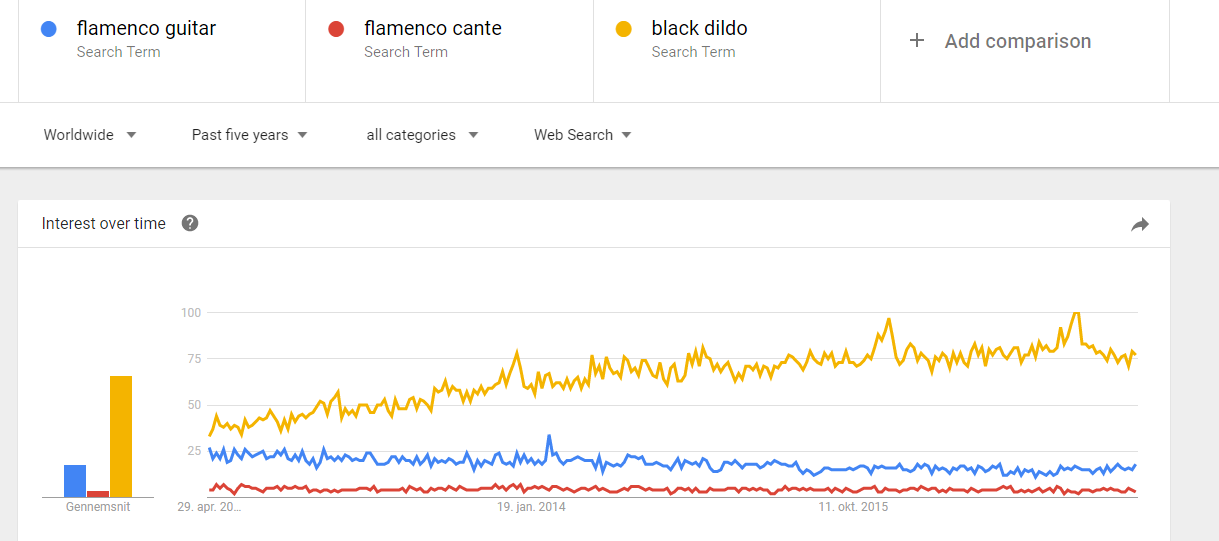This screenshot has height=541, width=1219.
Task: Click the red average bar in chart
Action: 98,493
